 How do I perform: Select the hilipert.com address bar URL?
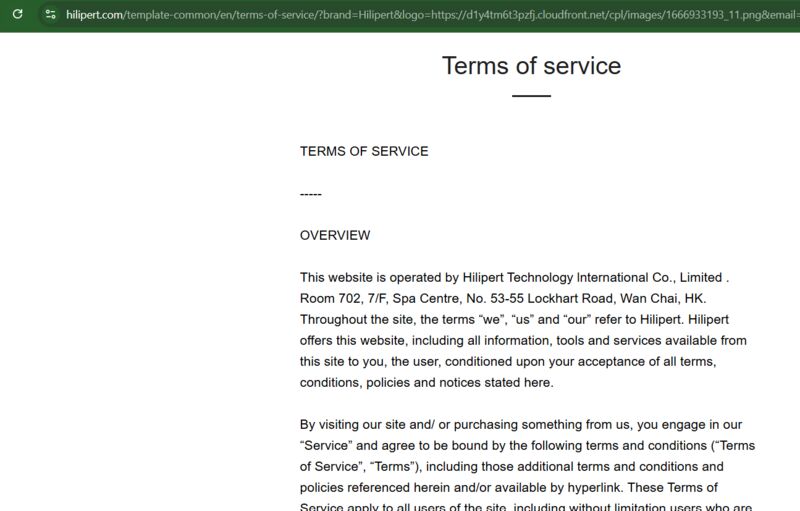[433, 15]
